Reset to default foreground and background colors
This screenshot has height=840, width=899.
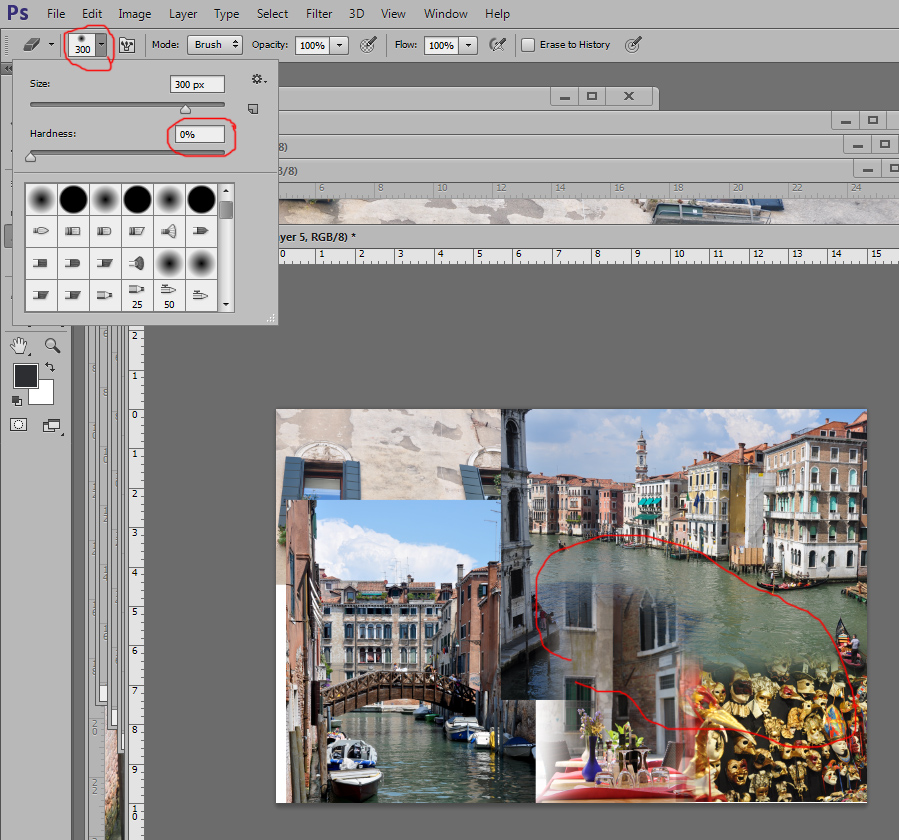[x=17, y=400]
